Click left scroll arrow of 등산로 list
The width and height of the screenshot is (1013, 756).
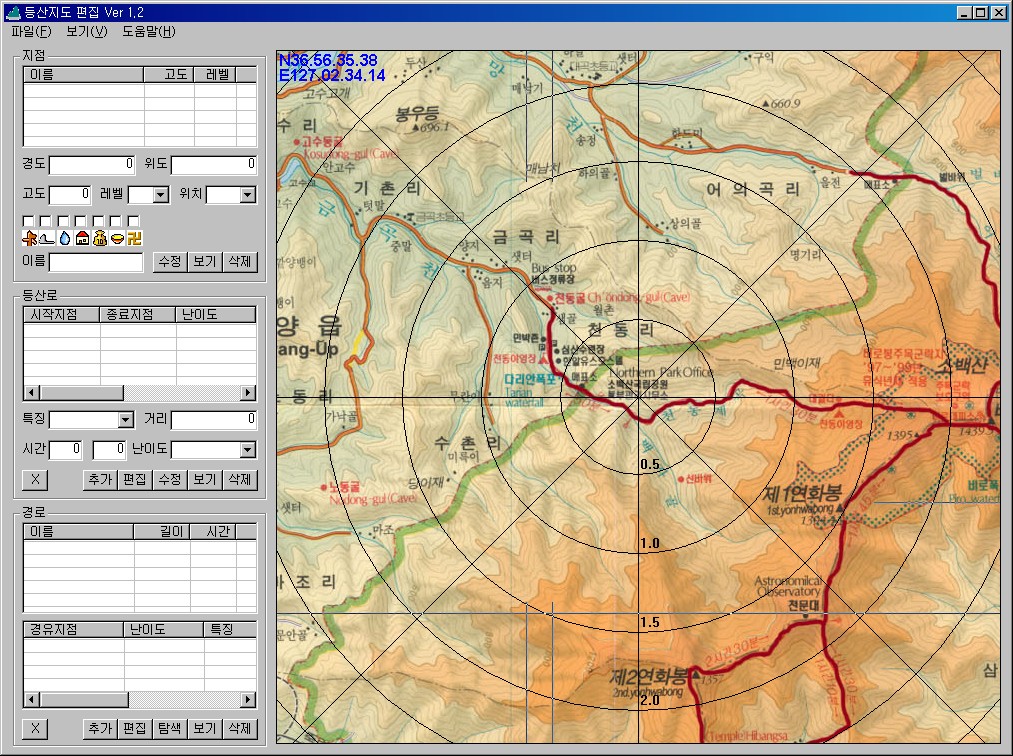coord(32,393)
